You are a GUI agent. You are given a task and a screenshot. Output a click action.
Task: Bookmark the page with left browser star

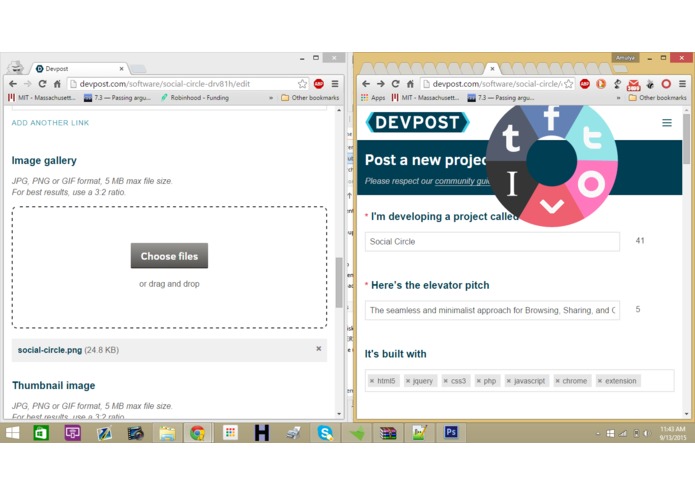click(302, 84)
